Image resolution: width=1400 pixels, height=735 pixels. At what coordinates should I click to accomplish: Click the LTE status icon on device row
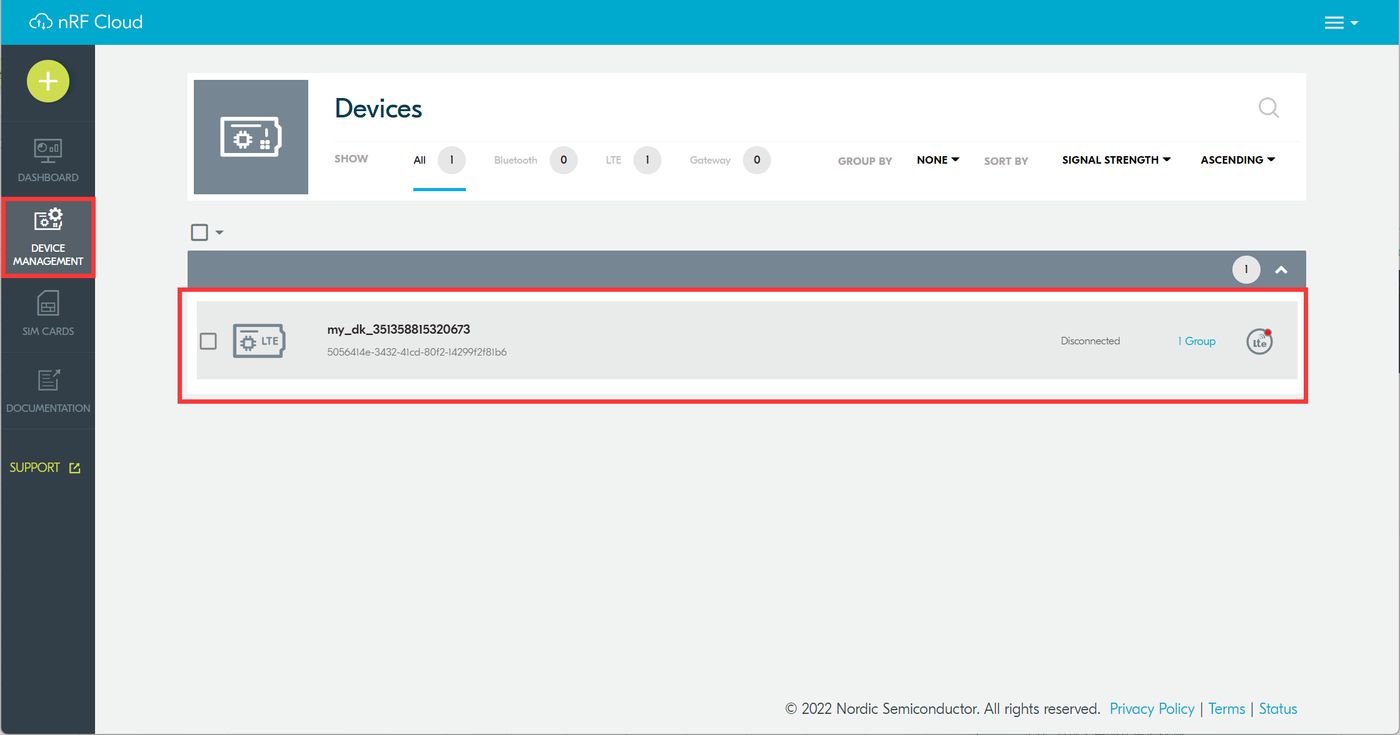(x=1260, y=341)
